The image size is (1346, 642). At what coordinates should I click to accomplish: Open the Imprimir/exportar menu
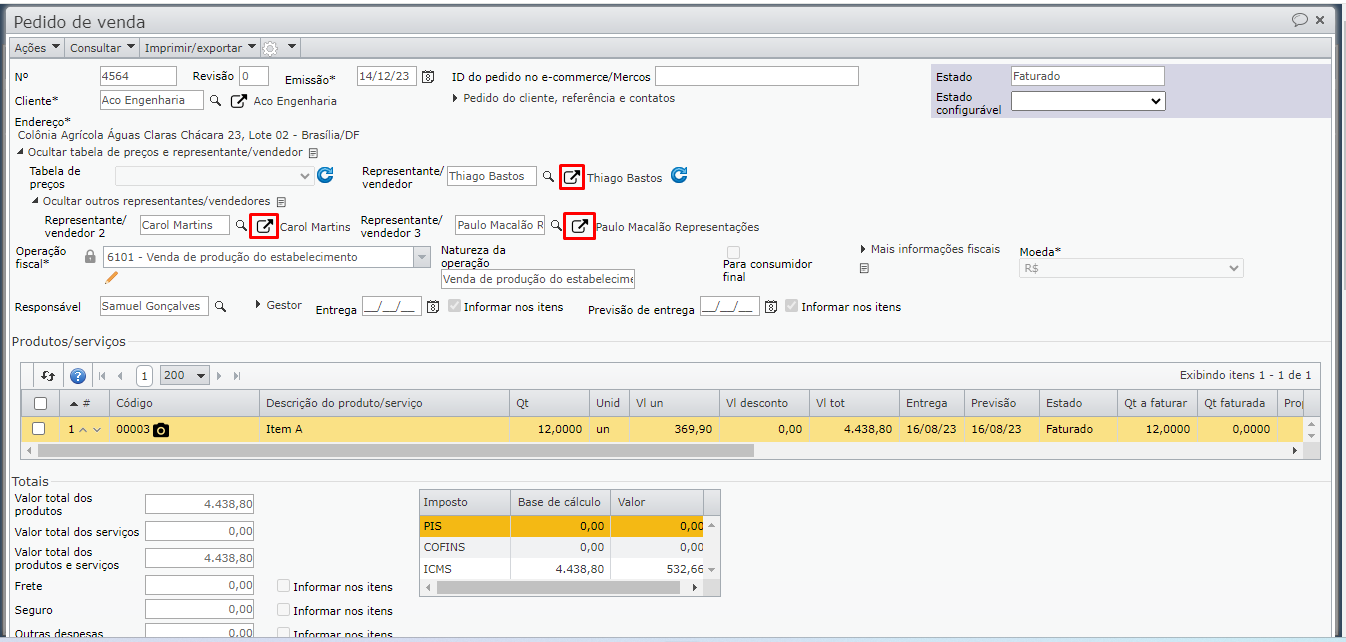click(x=200, y=47)
